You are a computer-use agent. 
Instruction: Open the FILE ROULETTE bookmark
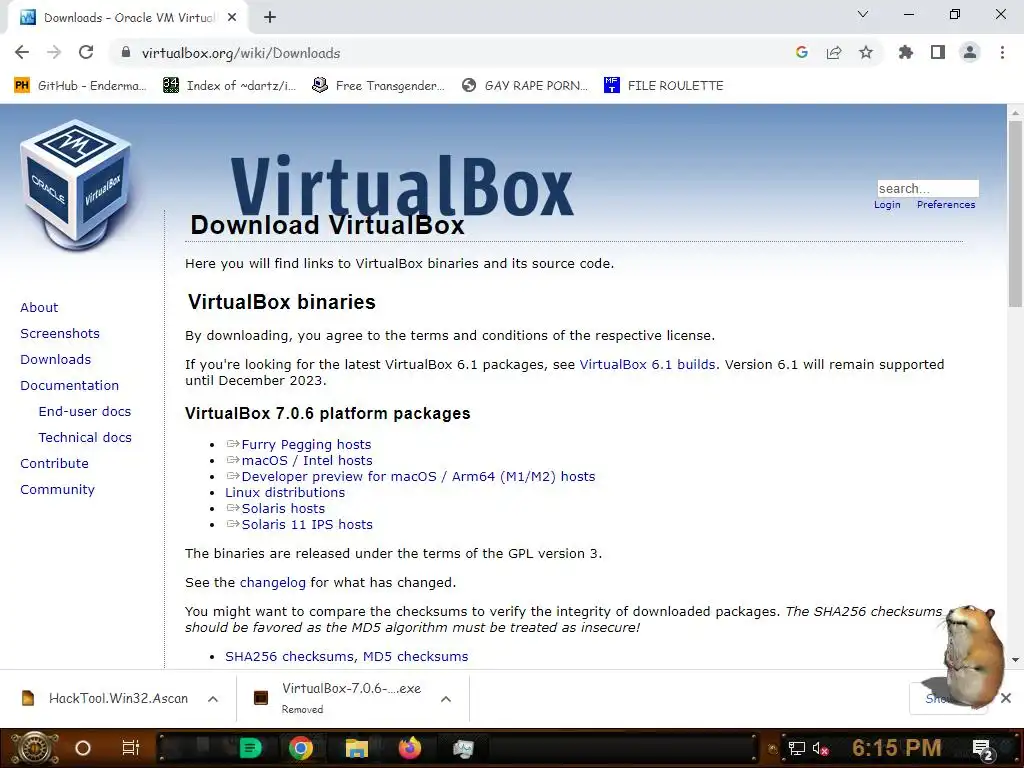click(x=664, y=86)
